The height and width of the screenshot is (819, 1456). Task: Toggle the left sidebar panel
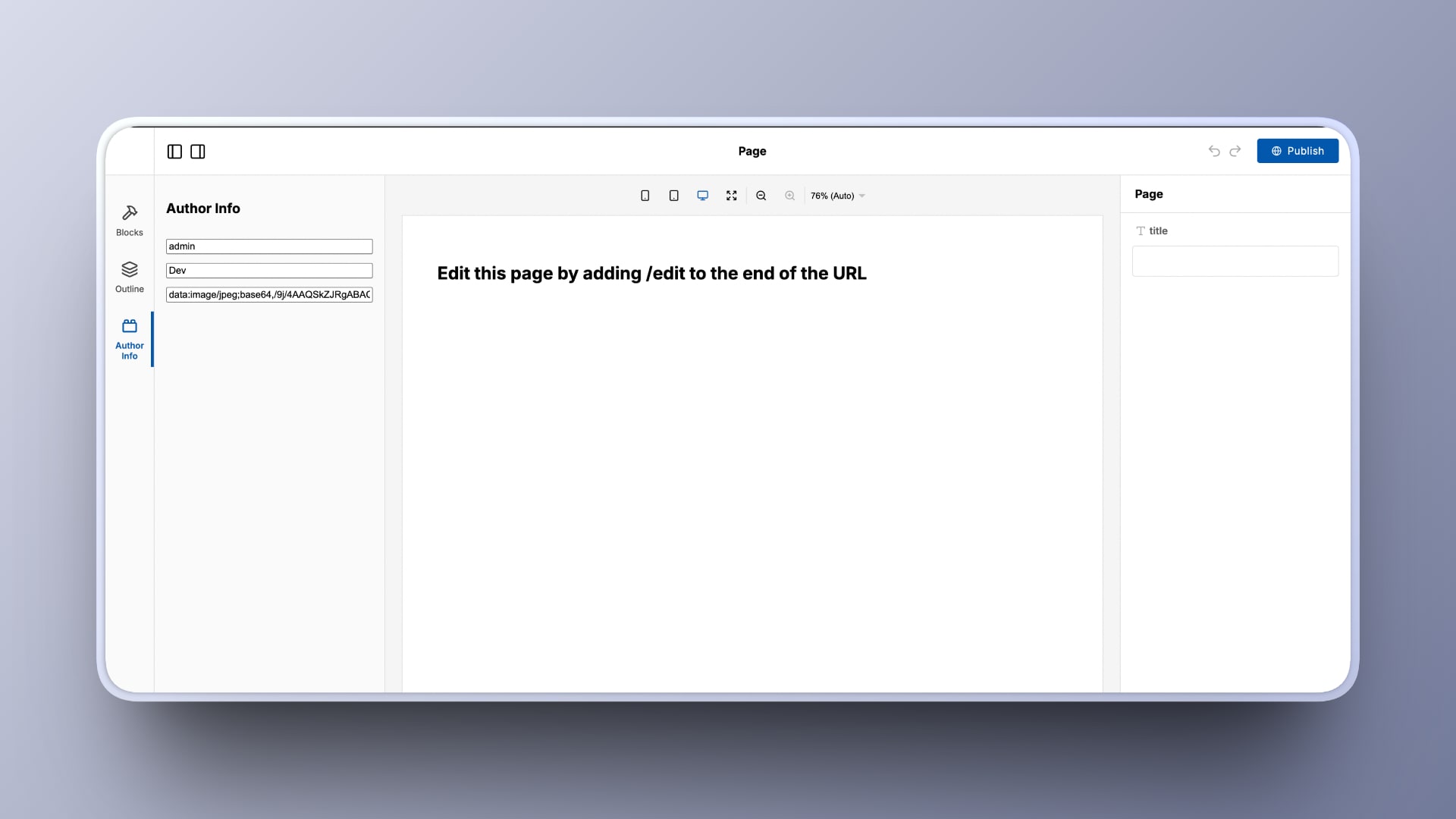[174, 152]
